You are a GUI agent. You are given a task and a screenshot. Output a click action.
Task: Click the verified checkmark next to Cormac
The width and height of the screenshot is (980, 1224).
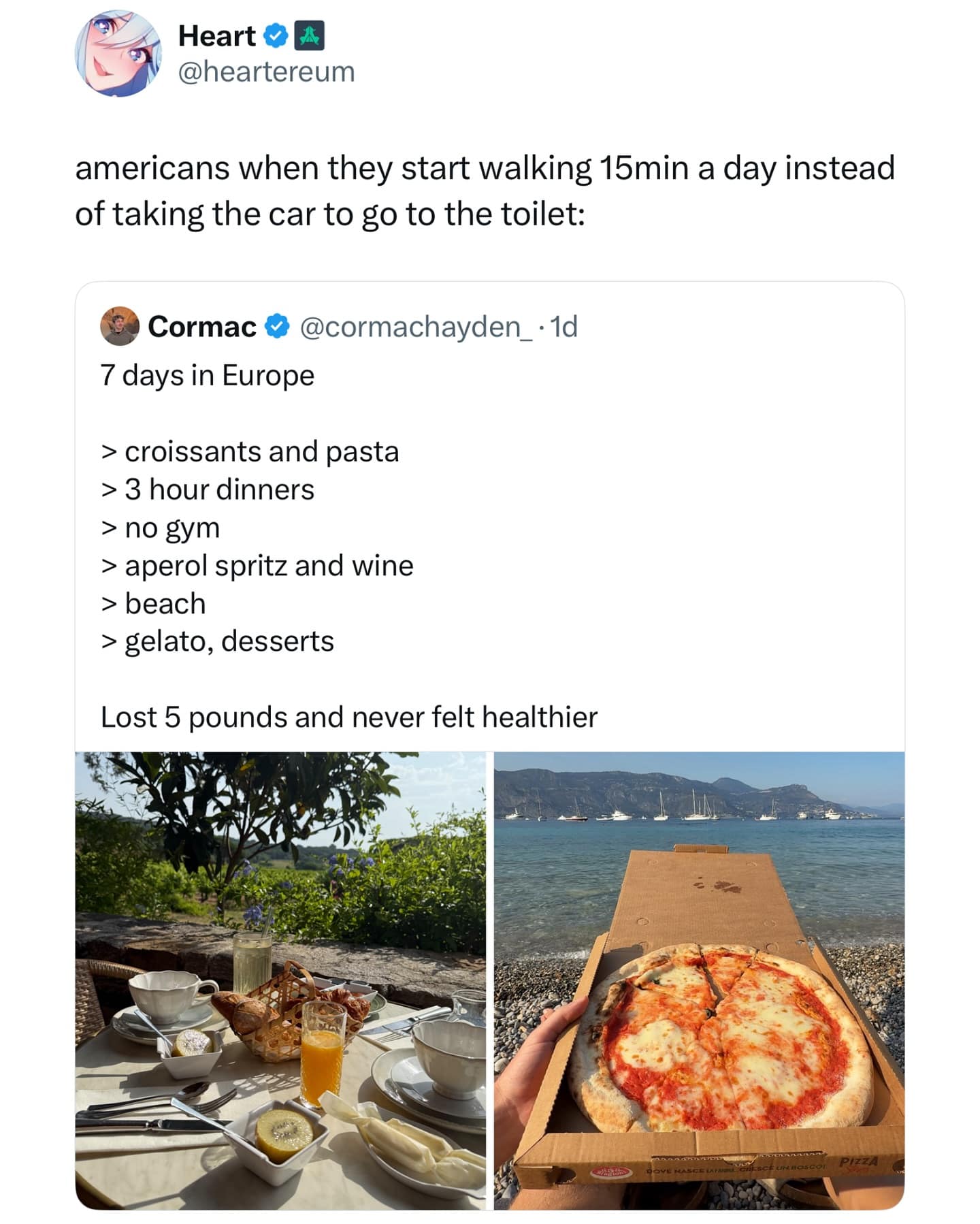276,327
